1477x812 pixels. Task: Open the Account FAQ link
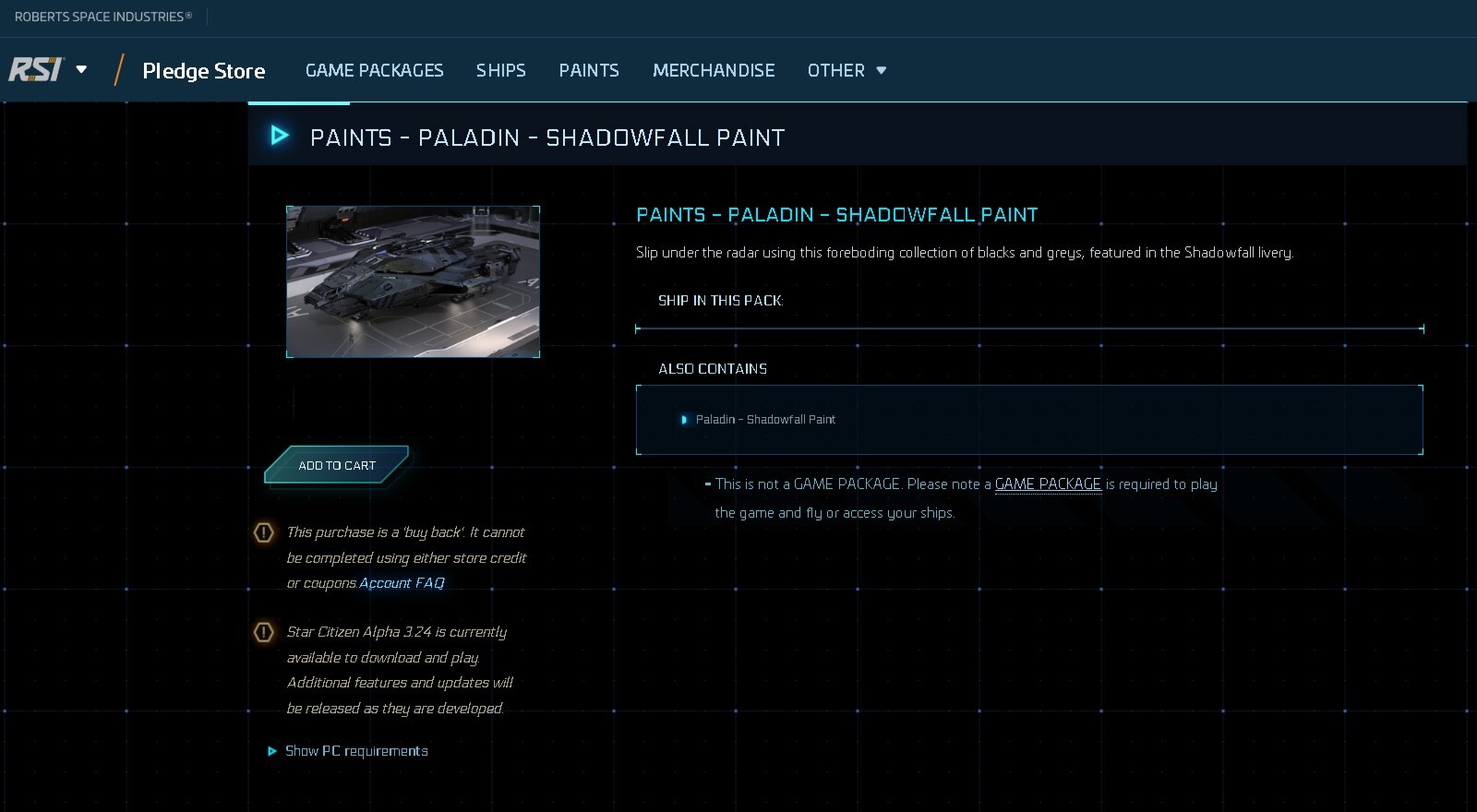click(402, 582)
